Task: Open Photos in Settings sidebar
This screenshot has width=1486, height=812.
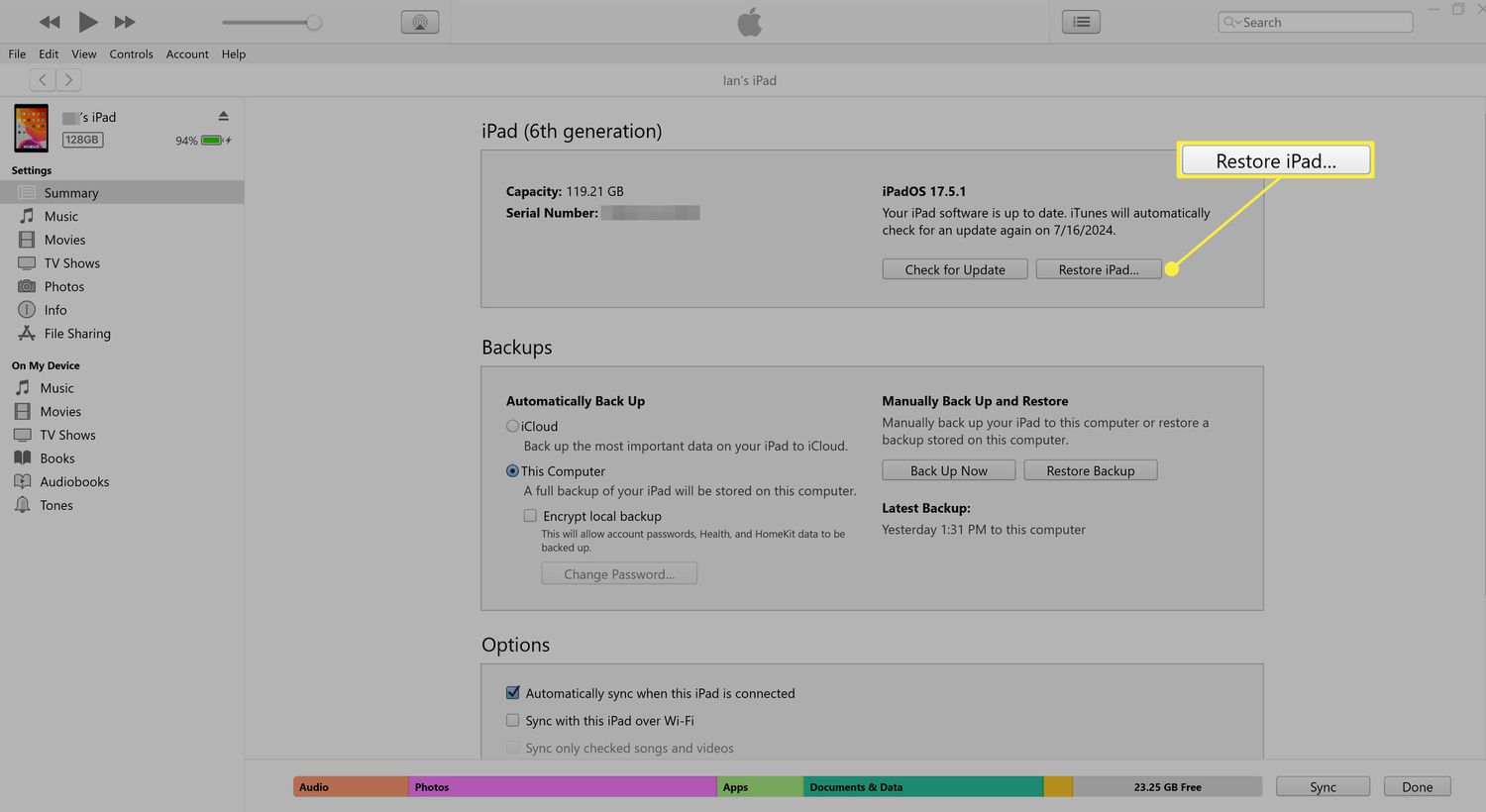Action: pyautogui.click(x=63, y=286)
